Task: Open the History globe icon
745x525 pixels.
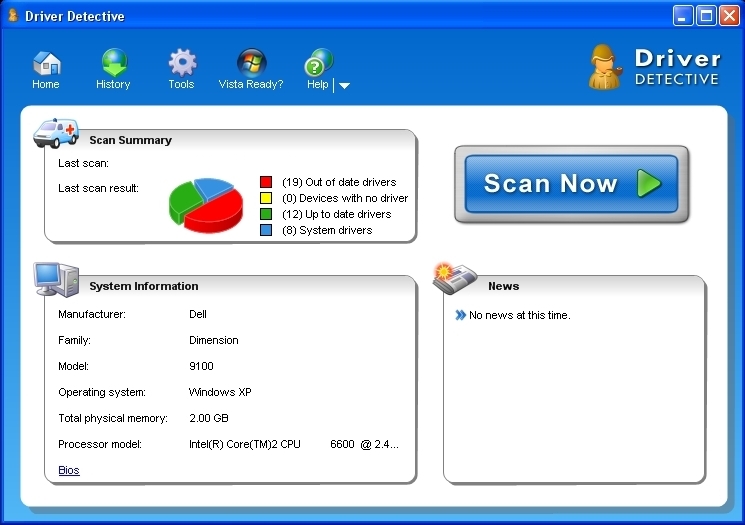Action: pos(115,63)
